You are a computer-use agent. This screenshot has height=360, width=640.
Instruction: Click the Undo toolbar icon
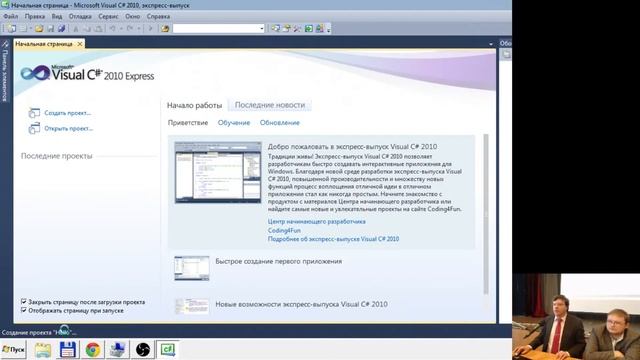(113, 29)
